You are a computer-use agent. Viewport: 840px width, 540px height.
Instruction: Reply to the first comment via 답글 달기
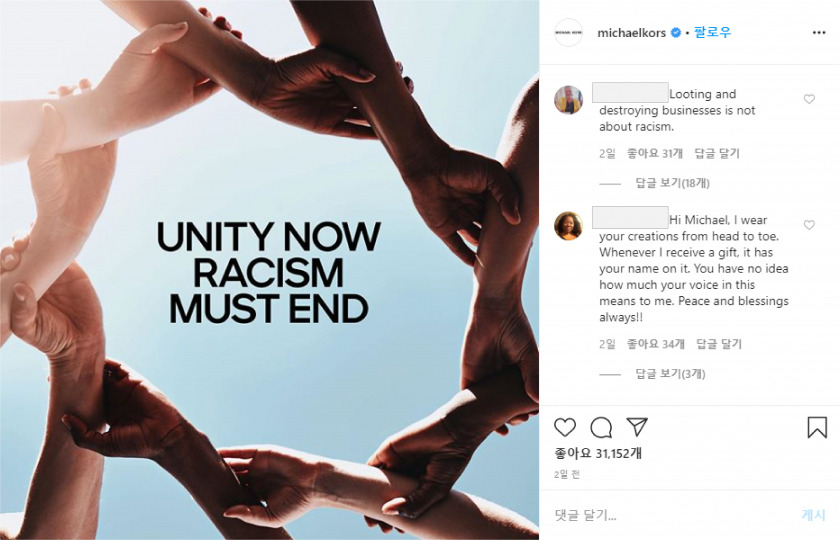(717, 154)
